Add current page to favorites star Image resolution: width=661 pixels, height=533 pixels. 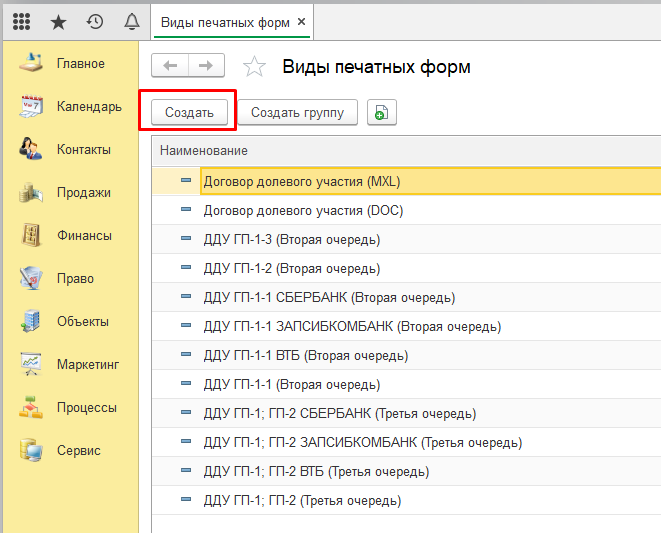(255, 67)
